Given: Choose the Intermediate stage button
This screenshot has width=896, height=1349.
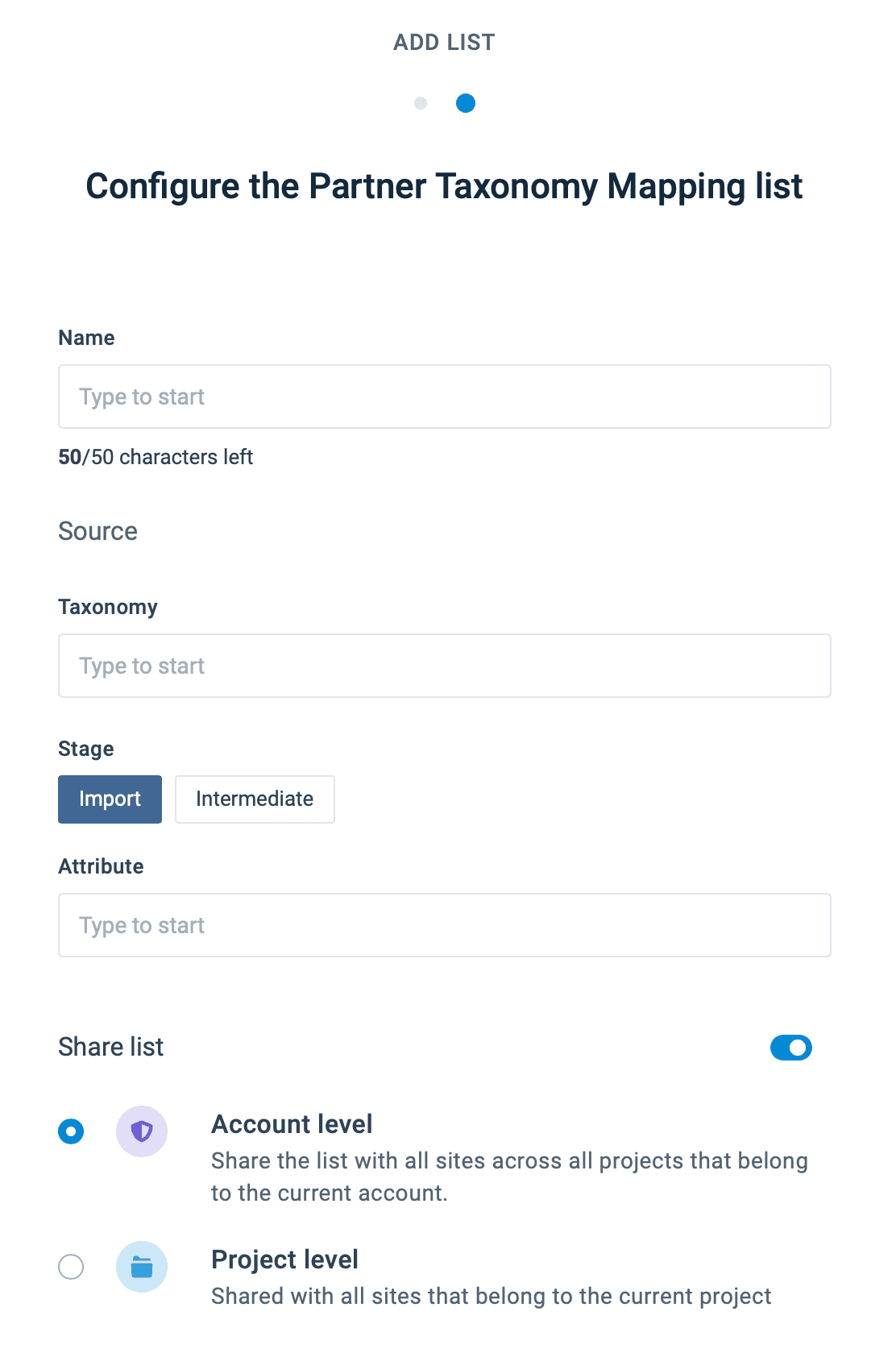Looking at the screenshot, I should (x=255, y=799).
